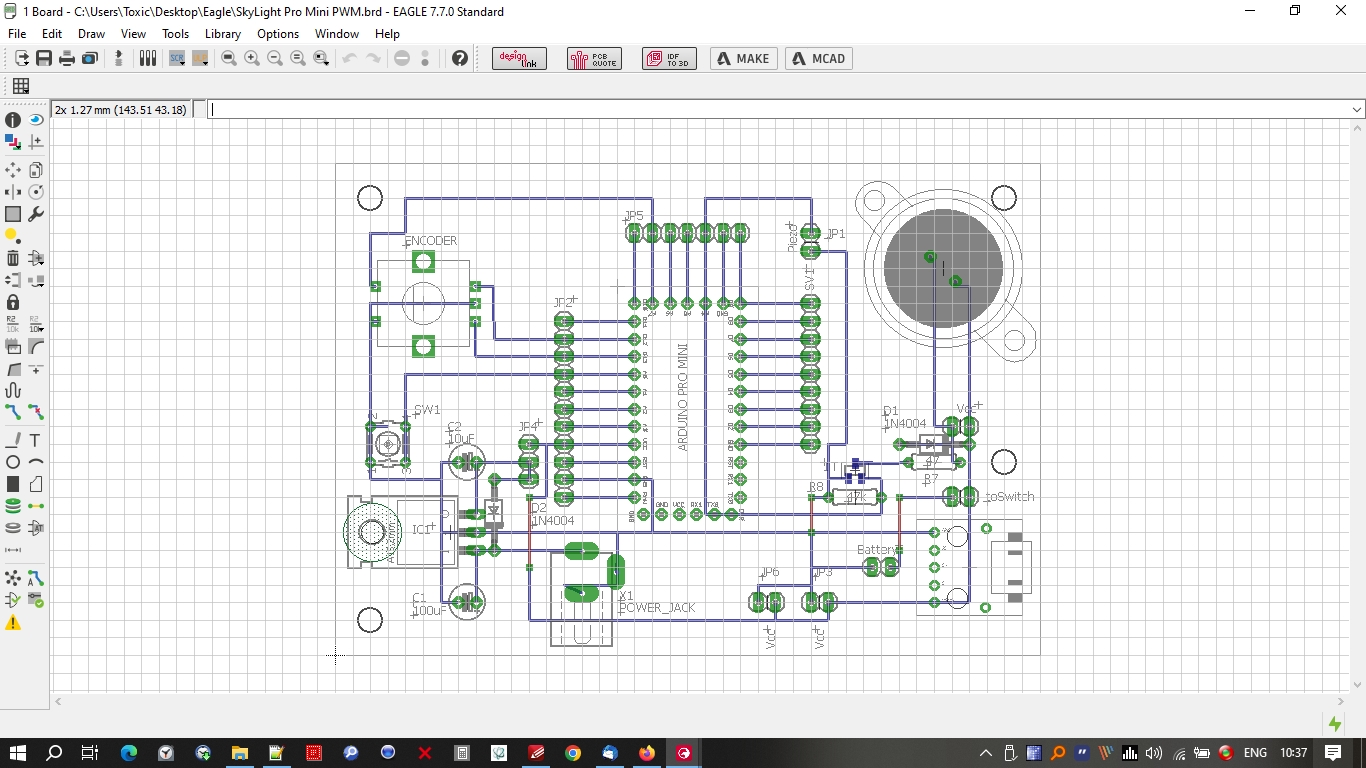Select the Rectangle tool
This screenshot has height=768, width=1366.
pyautogui.click(x=13, y=484)
